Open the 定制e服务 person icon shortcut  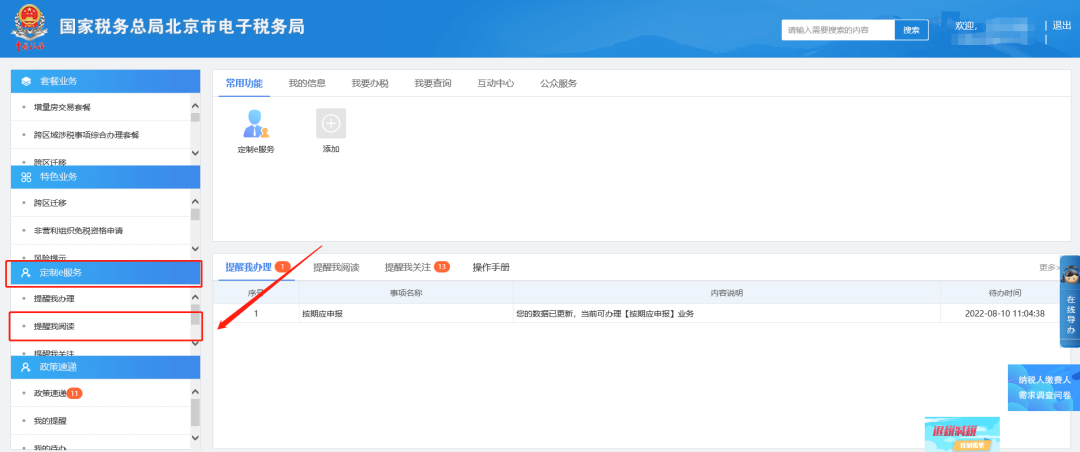click(256, 124)
